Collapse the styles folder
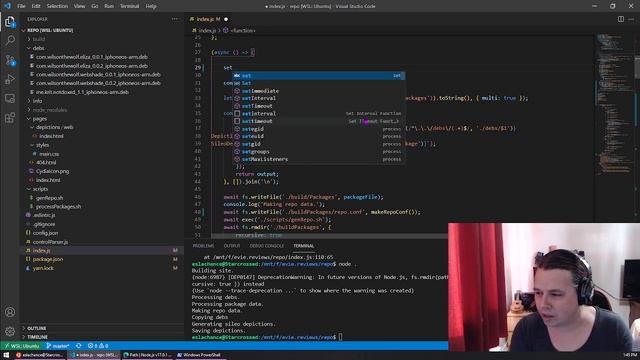This screenshot has width=640, height=360. [x=42, y=145]
